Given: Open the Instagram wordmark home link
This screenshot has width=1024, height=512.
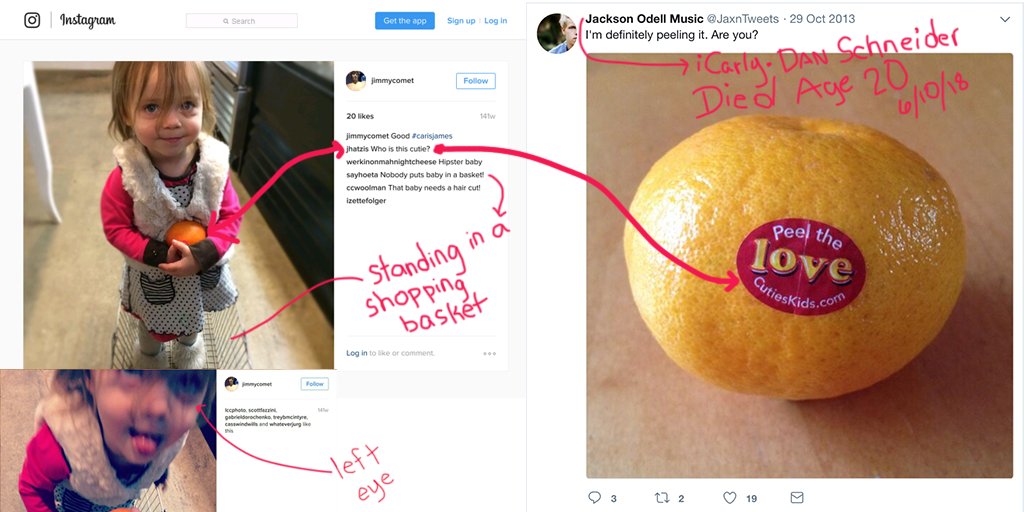Looking at the screenshot, I should tap(88, 21).
